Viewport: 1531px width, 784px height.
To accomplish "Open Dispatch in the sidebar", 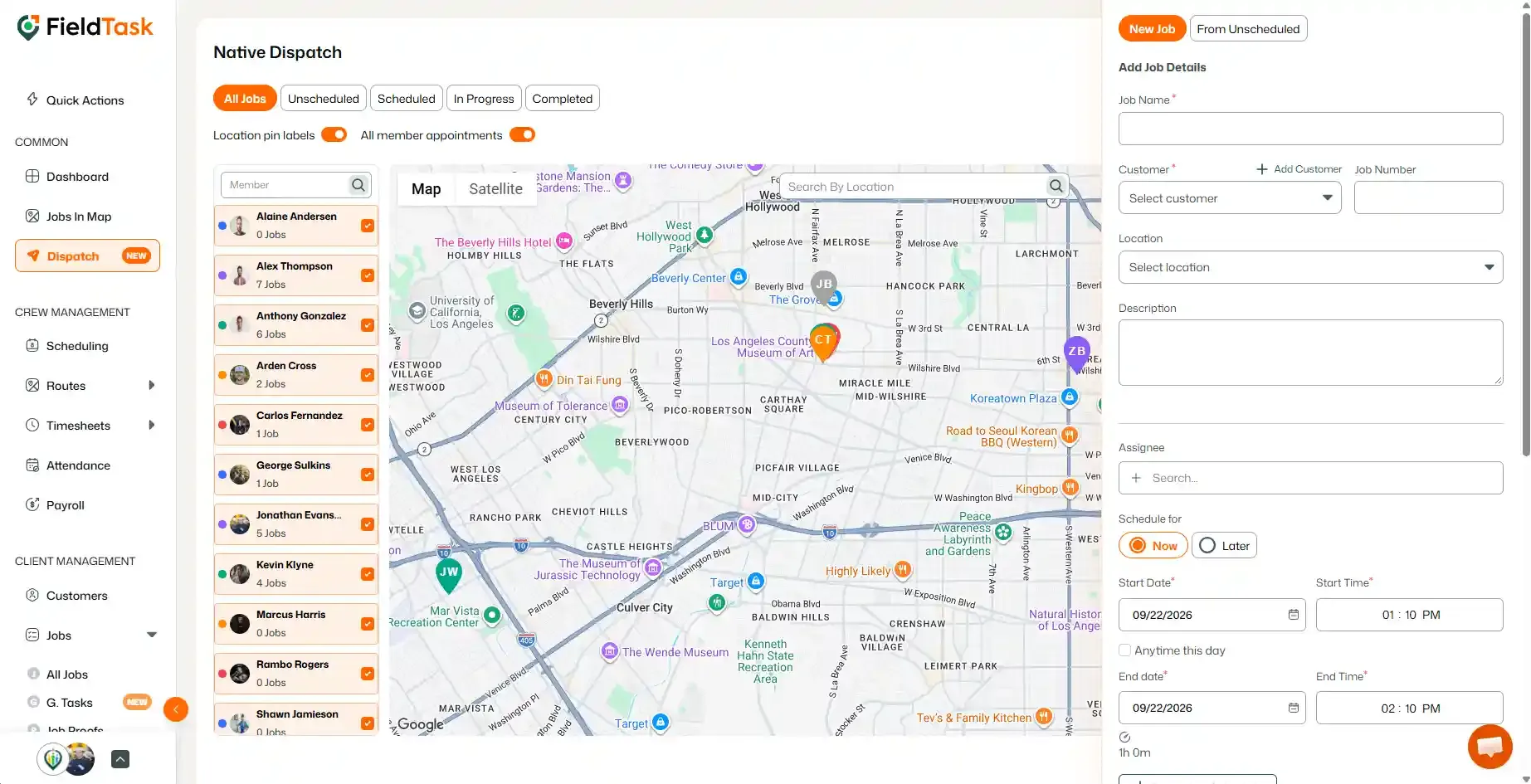I will pyautogui.click(x=87, y=256).
